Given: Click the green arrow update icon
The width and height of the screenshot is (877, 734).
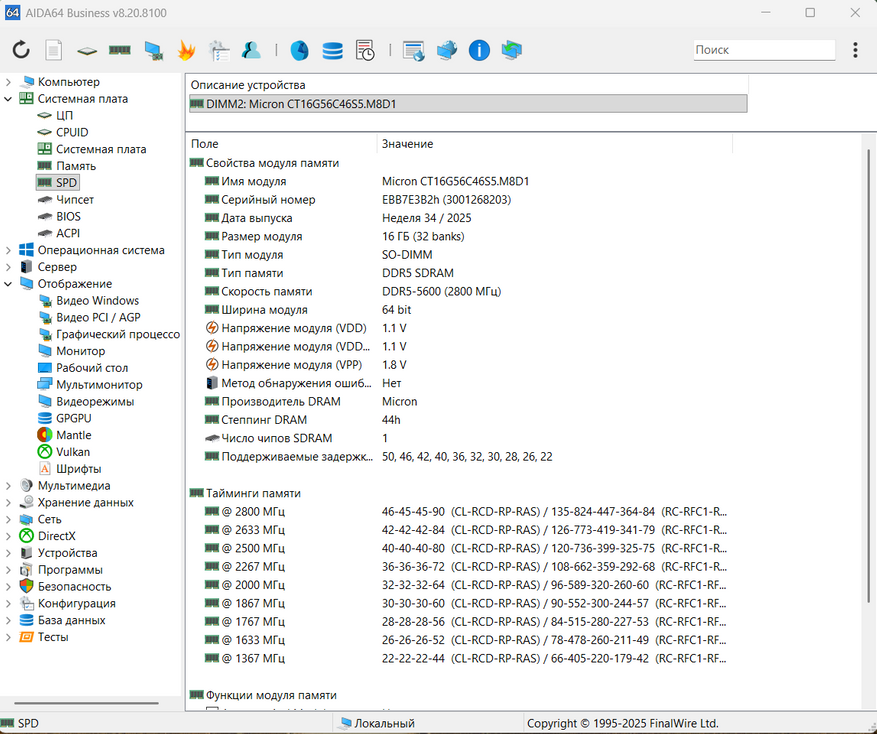Looking at the screenshot, I should 512,50.
